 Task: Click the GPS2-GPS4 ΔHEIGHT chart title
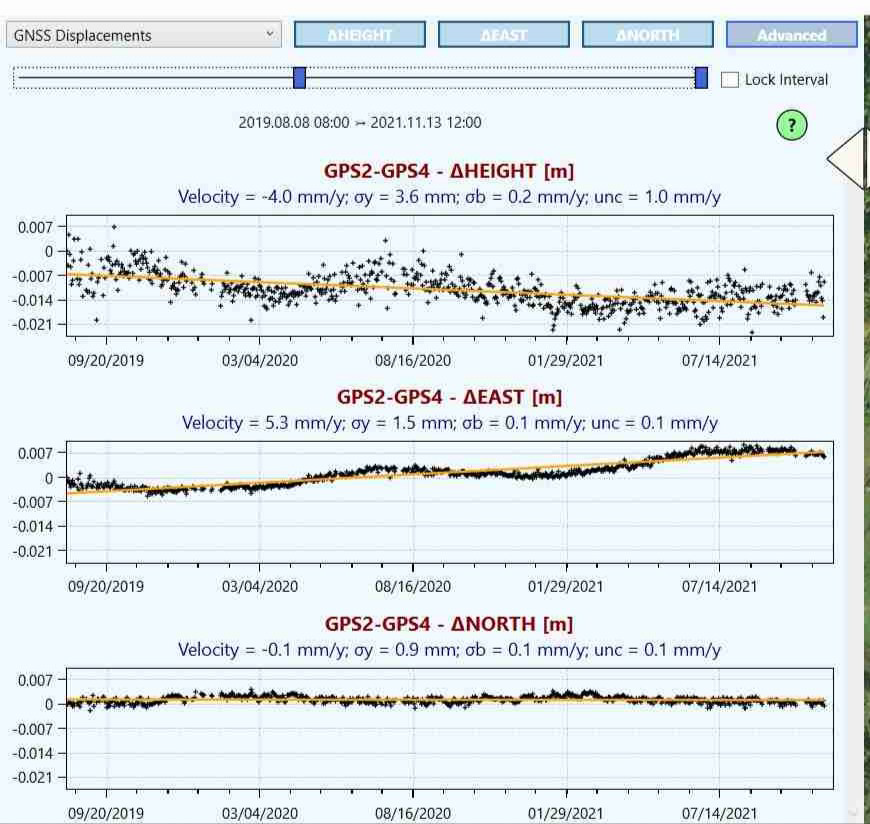point(449,171)
